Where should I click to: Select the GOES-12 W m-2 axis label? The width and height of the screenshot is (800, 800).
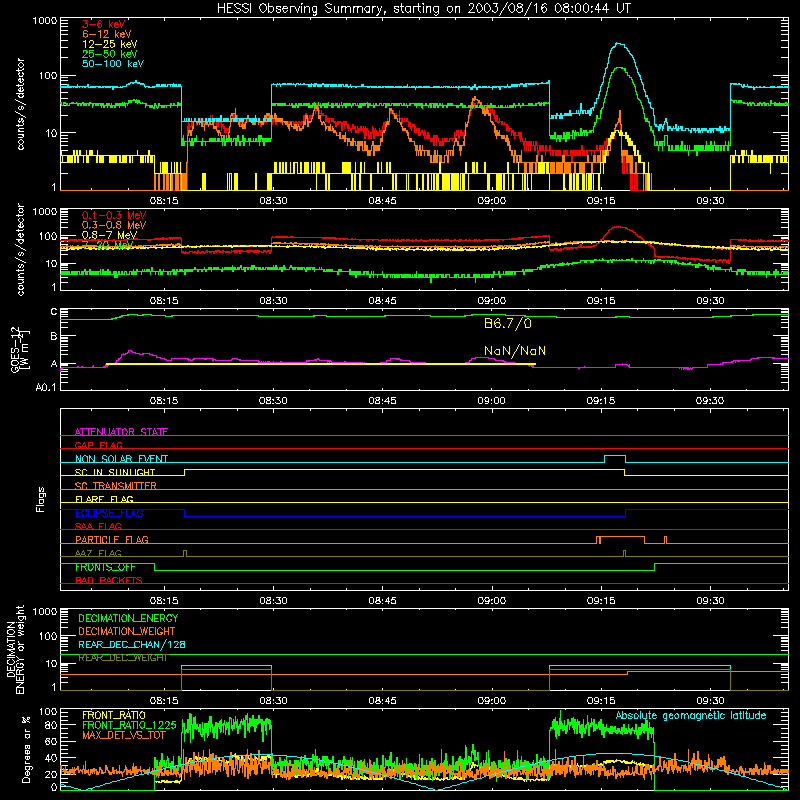coord(19,349)
